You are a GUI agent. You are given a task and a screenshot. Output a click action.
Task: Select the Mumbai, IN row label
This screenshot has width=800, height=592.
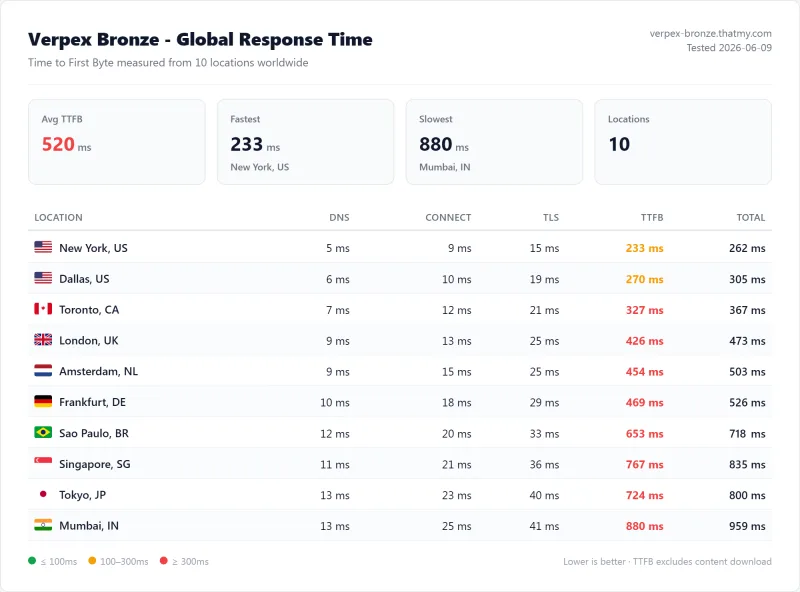pyautogui.click(x=89, y=526)
